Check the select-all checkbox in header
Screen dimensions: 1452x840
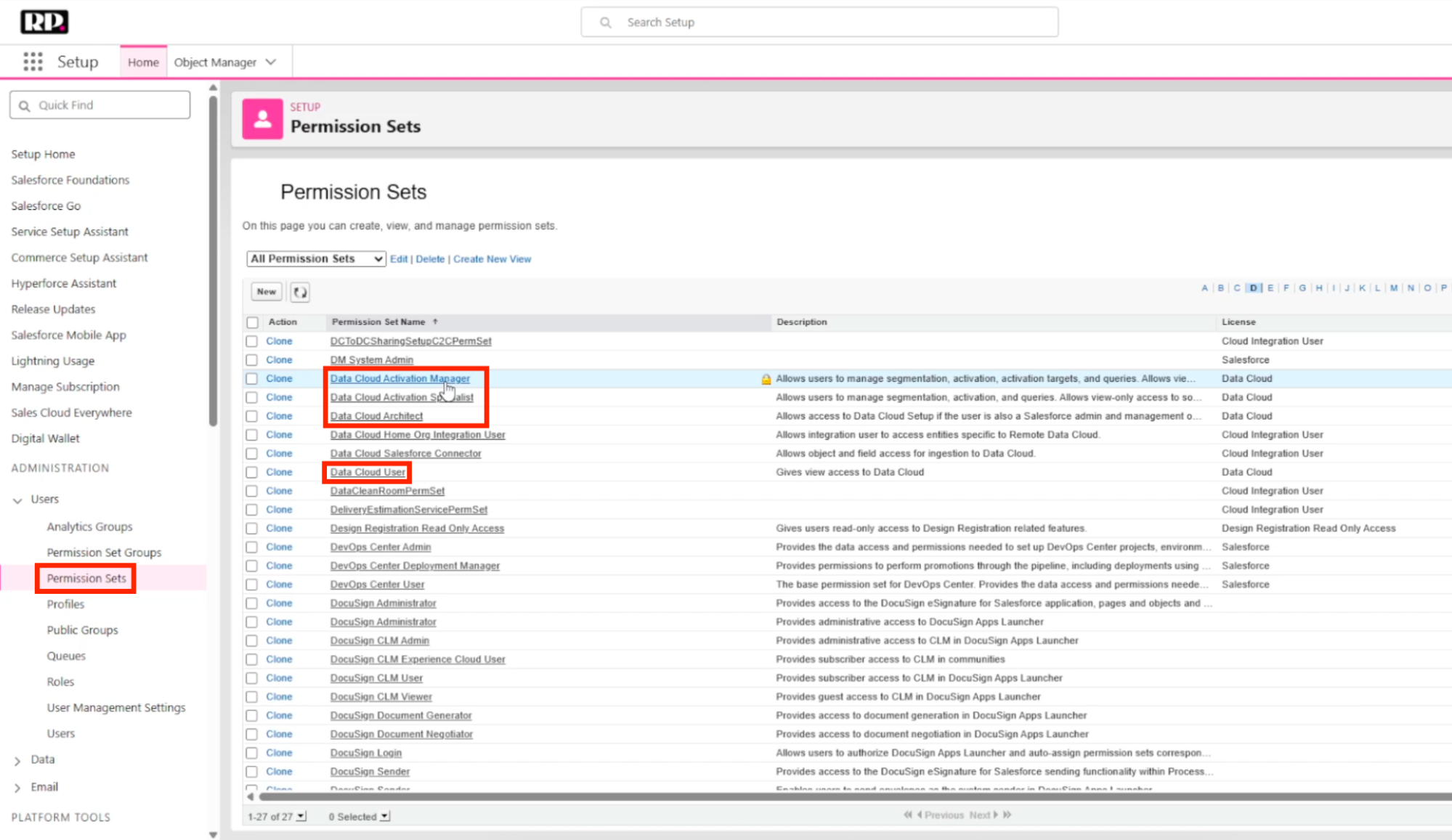click(252, 322)
